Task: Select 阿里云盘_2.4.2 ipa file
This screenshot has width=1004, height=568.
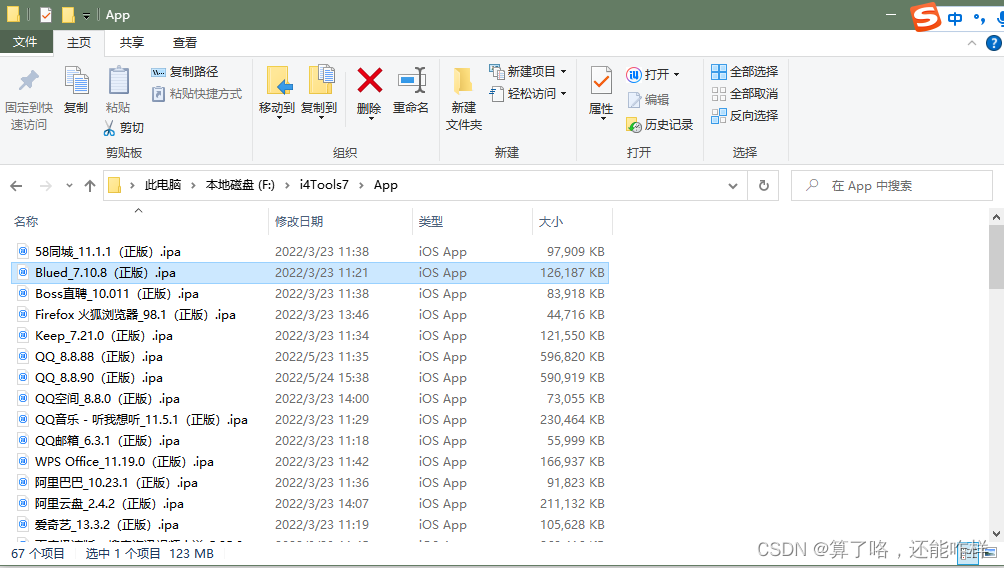Action: click(310, 504)
